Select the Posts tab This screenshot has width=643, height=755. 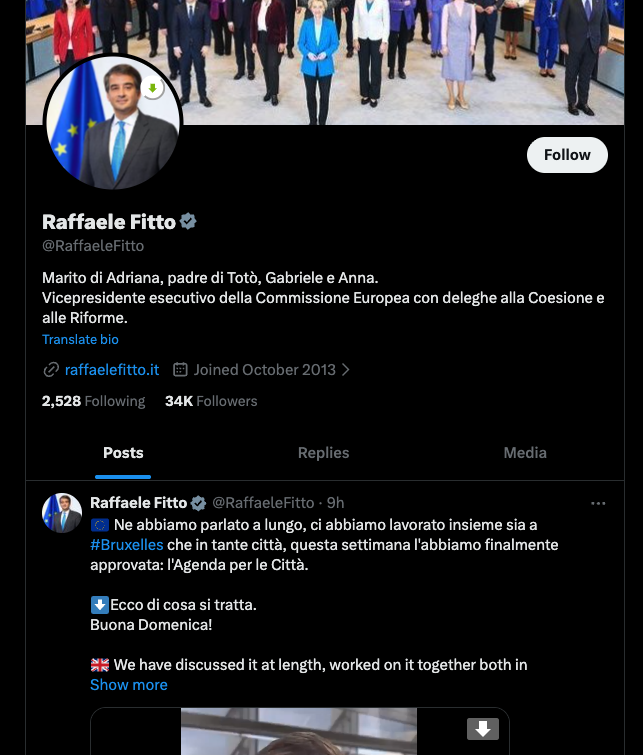click(124, 453)
